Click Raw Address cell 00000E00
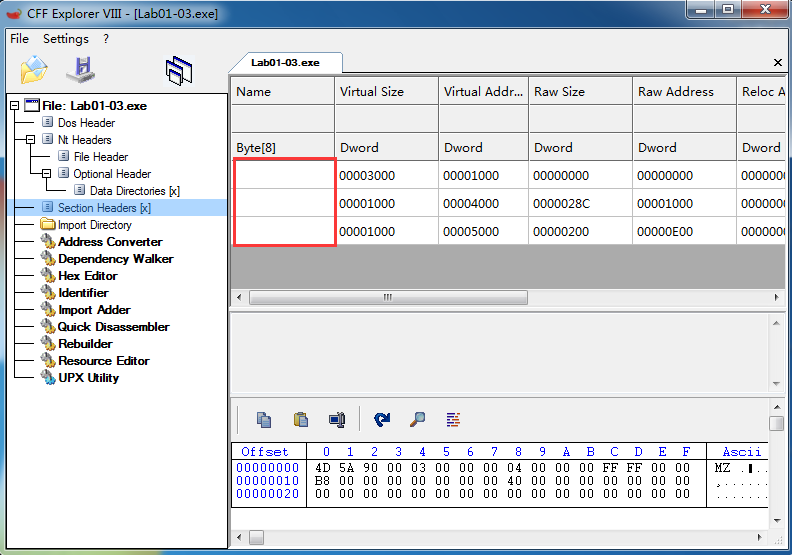Viewport: 792px width, 555px height. click(684, 231)
